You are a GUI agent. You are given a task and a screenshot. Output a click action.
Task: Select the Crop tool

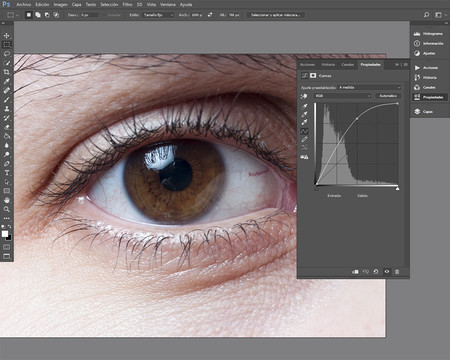[x=7, y=72]
